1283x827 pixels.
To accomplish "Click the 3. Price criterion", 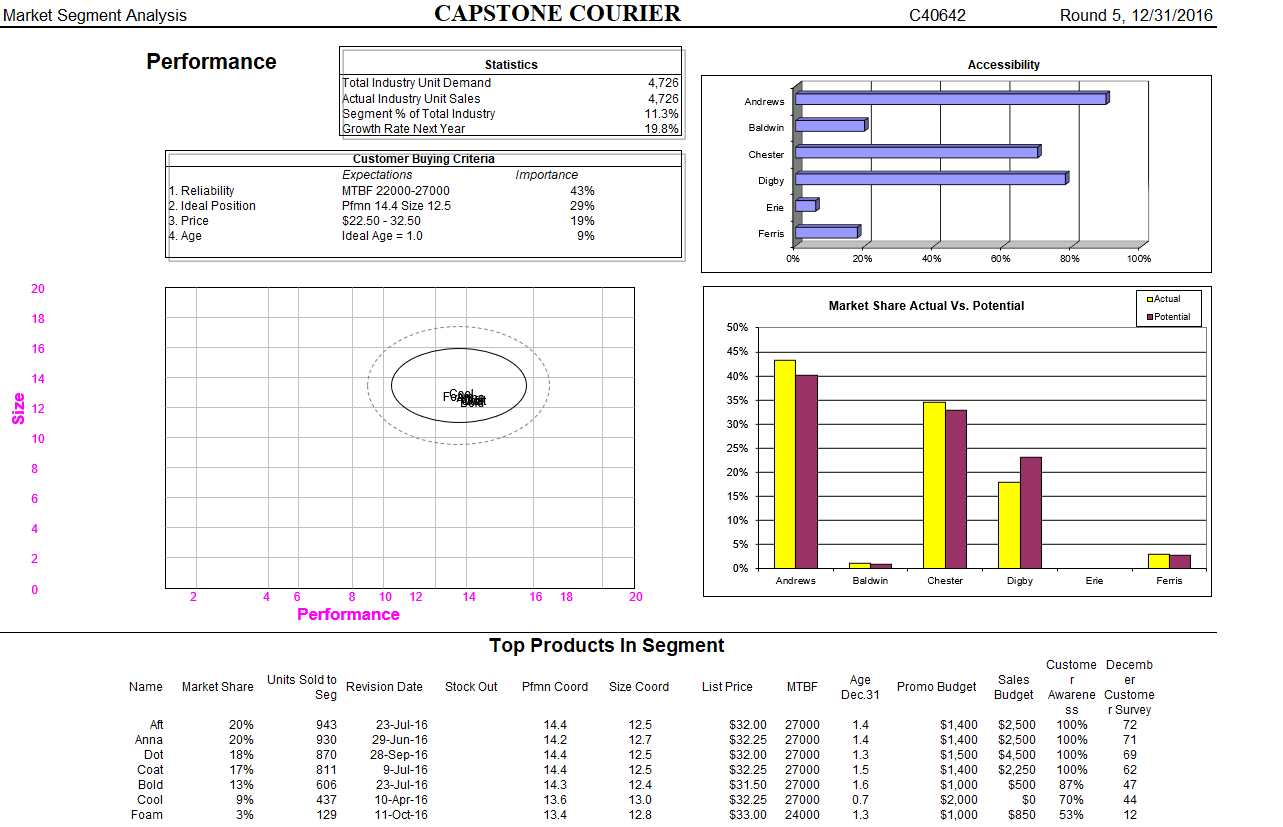I will click(188, 220).
